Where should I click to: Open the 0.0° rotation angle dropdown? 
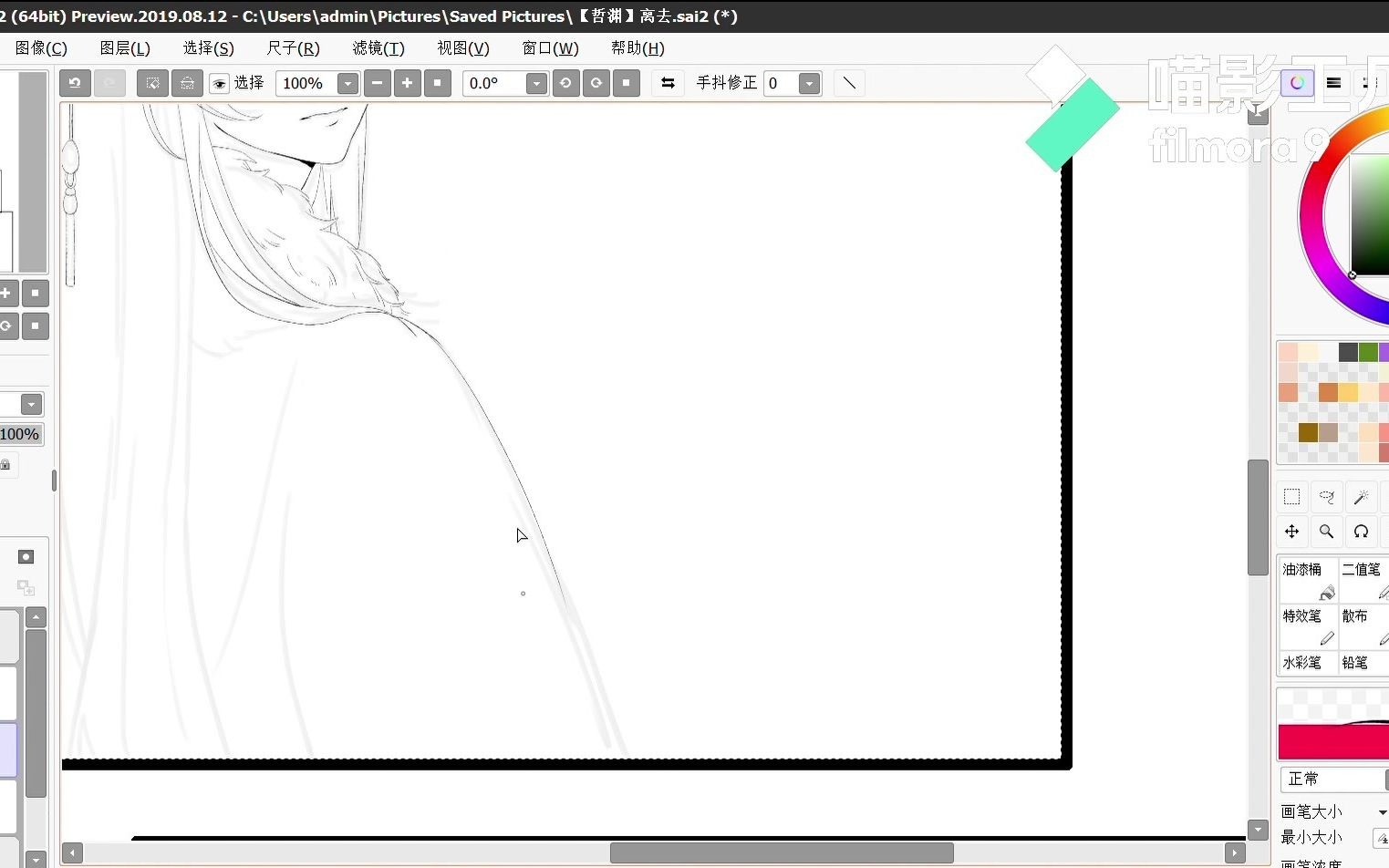tap(536, 84)
